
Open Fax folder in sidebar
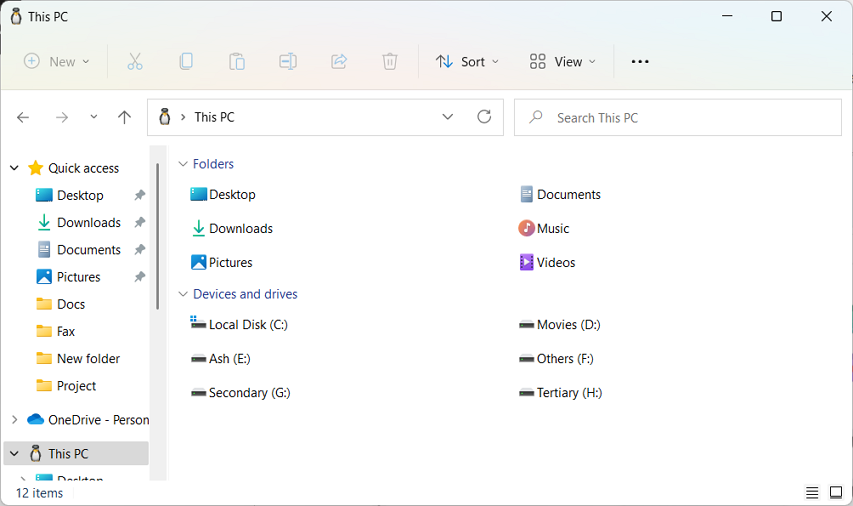[66, 331]
